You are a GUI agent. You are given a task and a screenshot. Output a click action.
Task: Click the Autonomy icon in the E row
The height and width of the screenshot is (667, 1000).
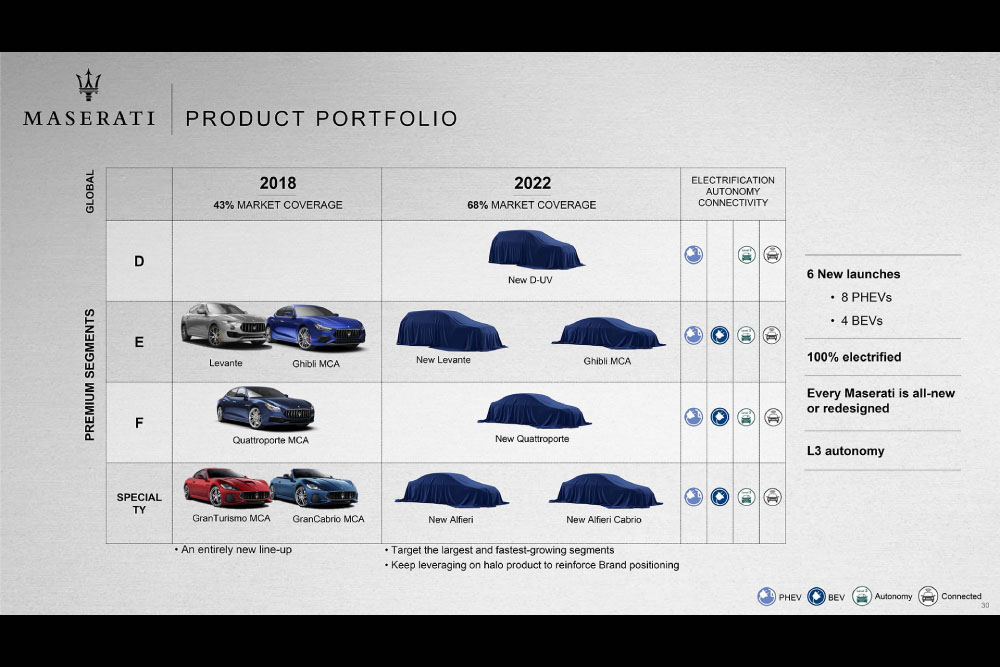pyautogui.click(x=746, y=335)
